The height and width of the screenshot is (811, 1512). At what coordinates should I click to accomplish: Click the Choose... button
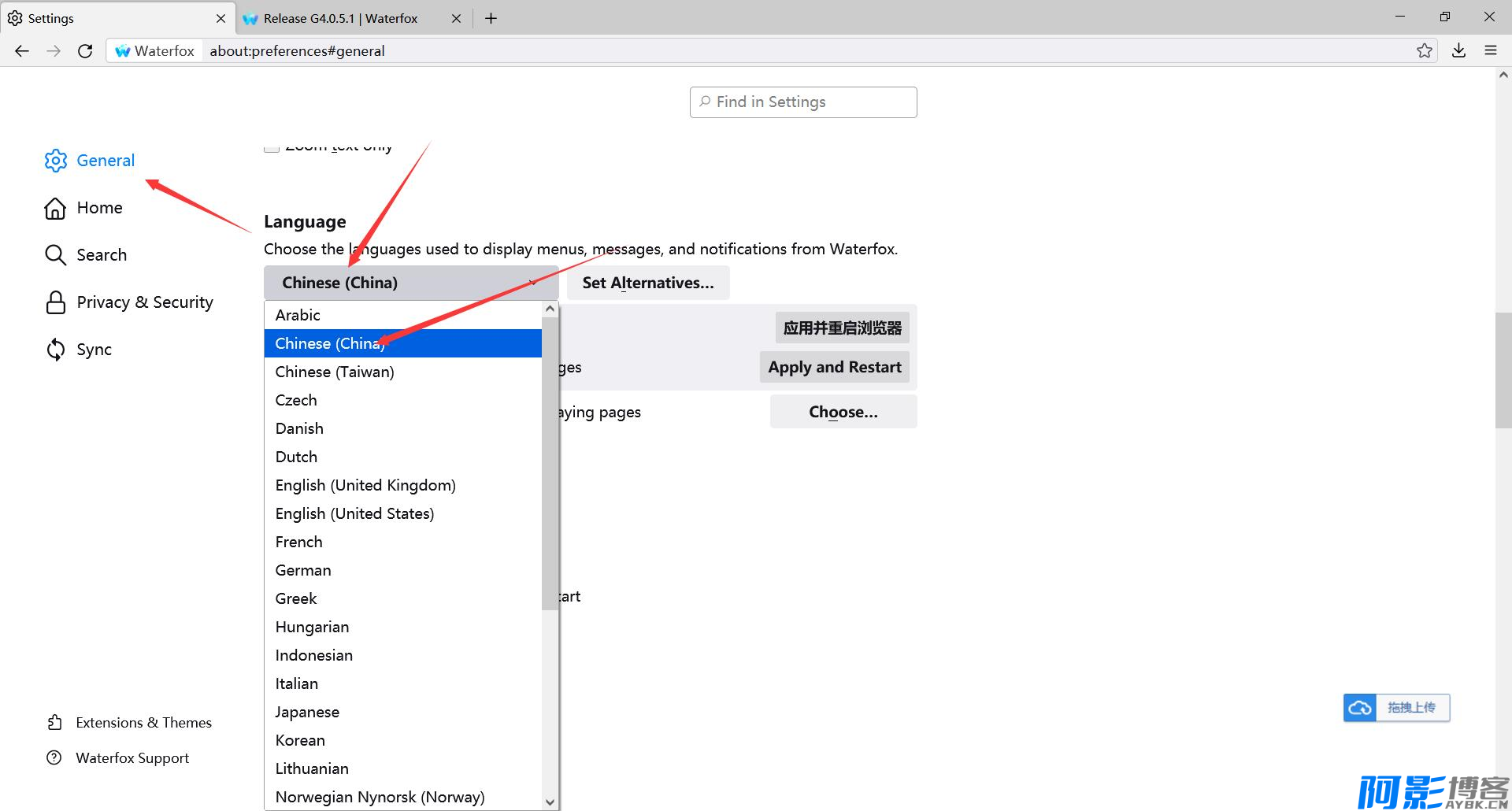pyautogui.click(x=843, y=412)
